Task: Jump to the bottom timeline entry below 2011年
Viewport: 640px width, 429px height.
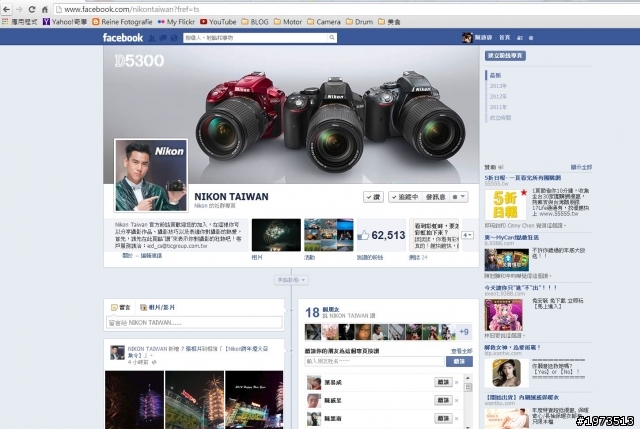Action: click(x=500, y=118)
